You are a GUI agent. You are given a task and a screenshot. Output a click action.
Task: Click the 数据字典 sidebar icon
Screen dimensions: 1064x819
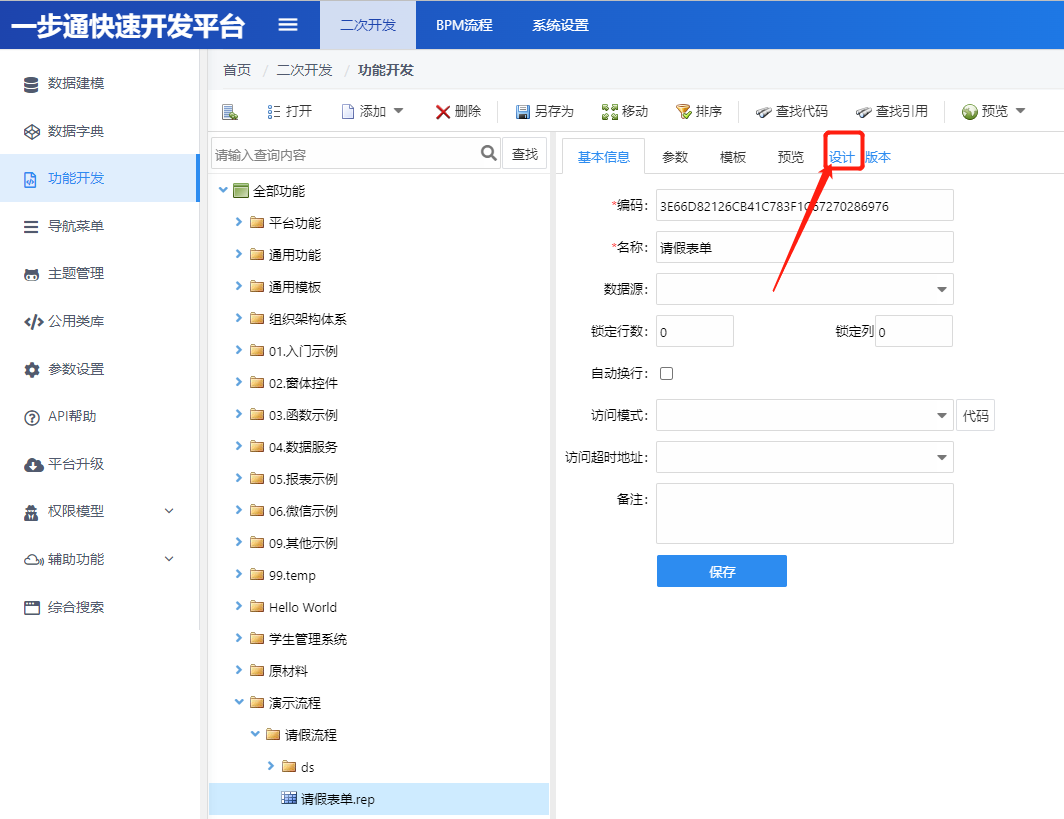click(x=31, y=132)
